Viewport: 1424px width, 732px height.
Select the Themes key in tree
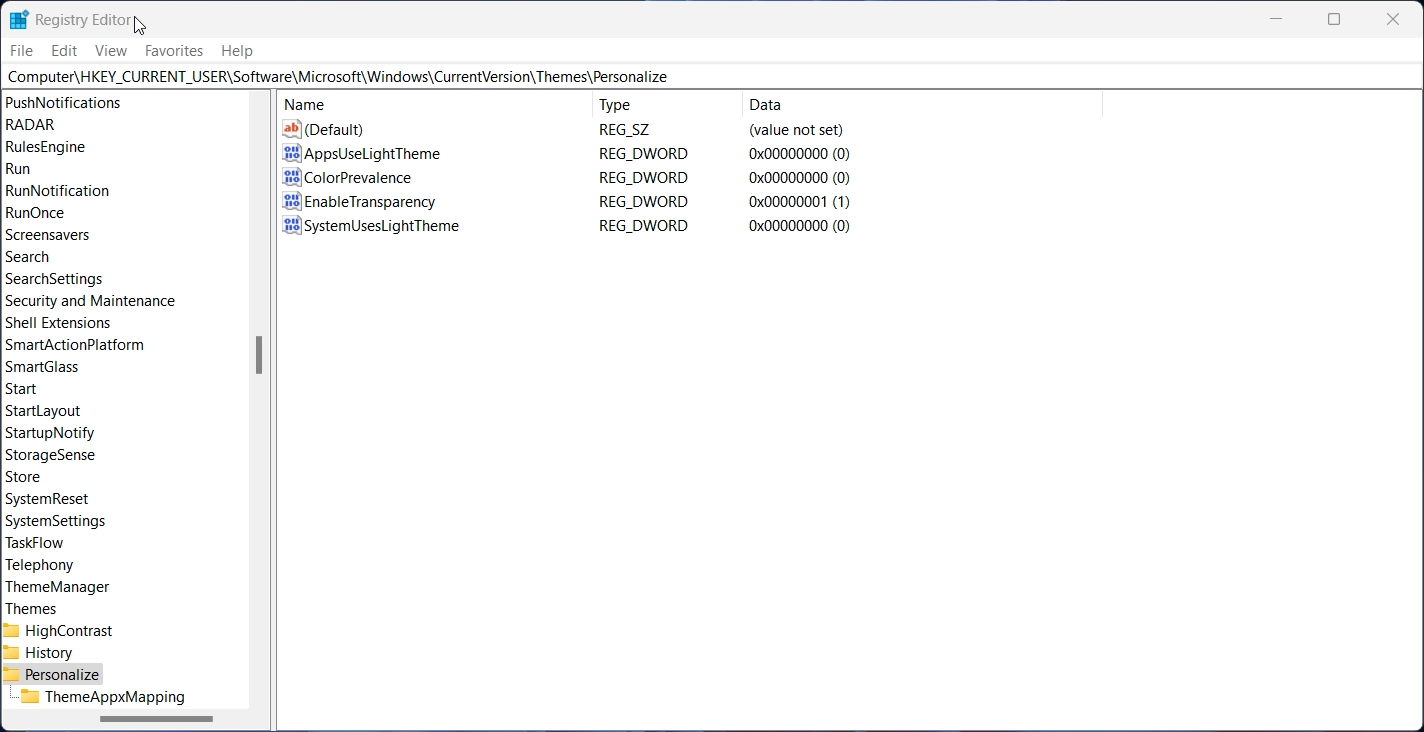(31, 609)
